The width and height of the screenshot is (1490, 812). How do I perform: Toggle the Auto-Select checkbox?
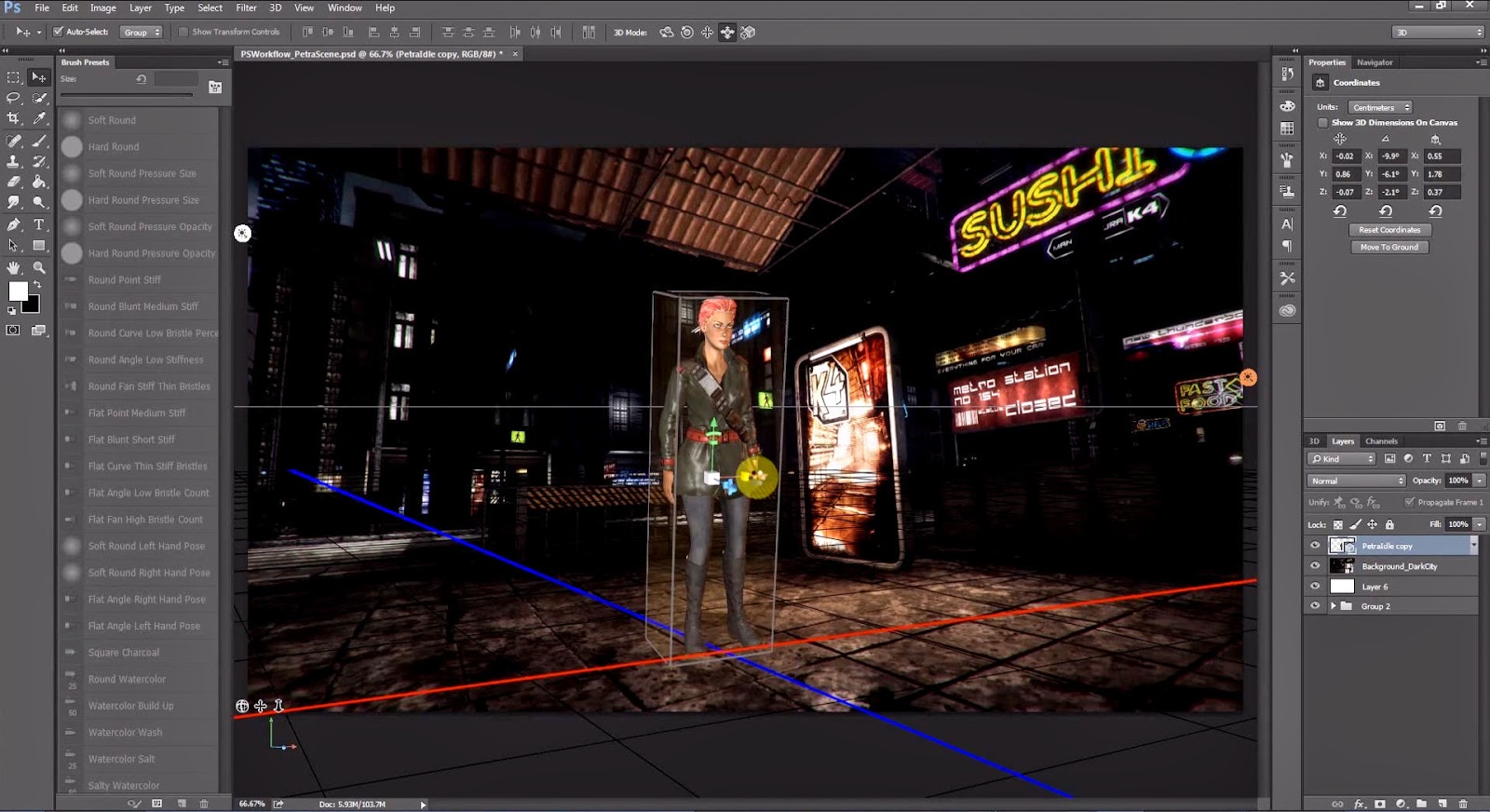click(x=59, y=32)
